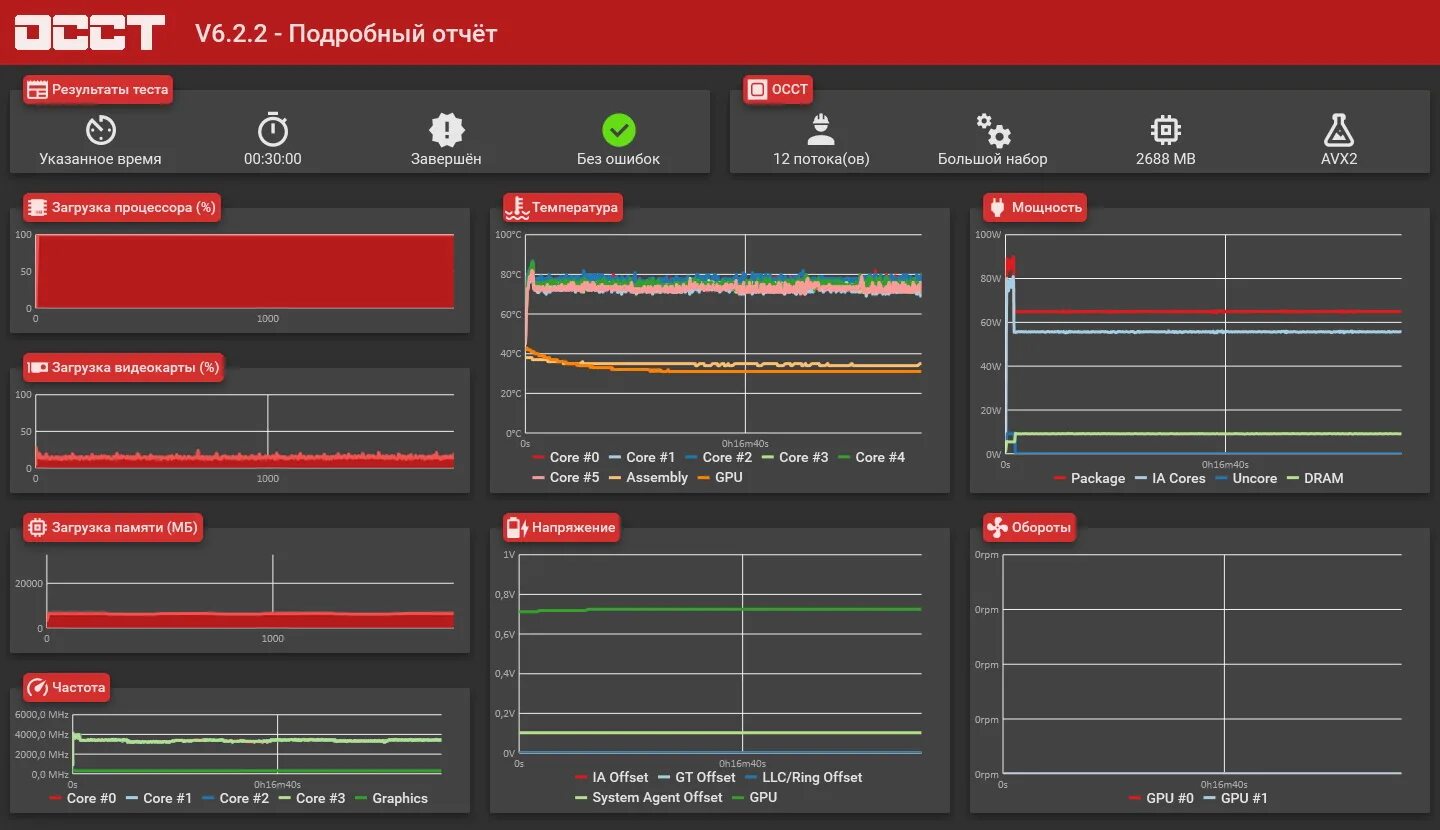Click the completed status badge icon
1440x830 pixels.
(x=446, y=130)
